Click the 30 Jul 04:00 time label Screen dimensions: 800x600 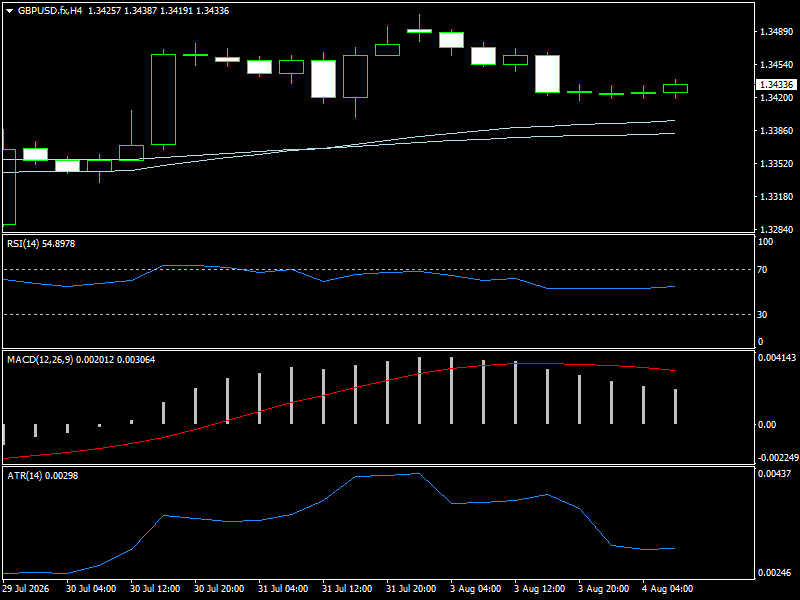91,588
